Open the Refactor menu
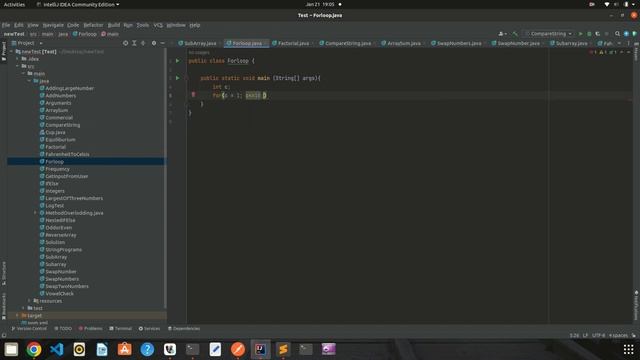640x360 pixels. (93, 25)
